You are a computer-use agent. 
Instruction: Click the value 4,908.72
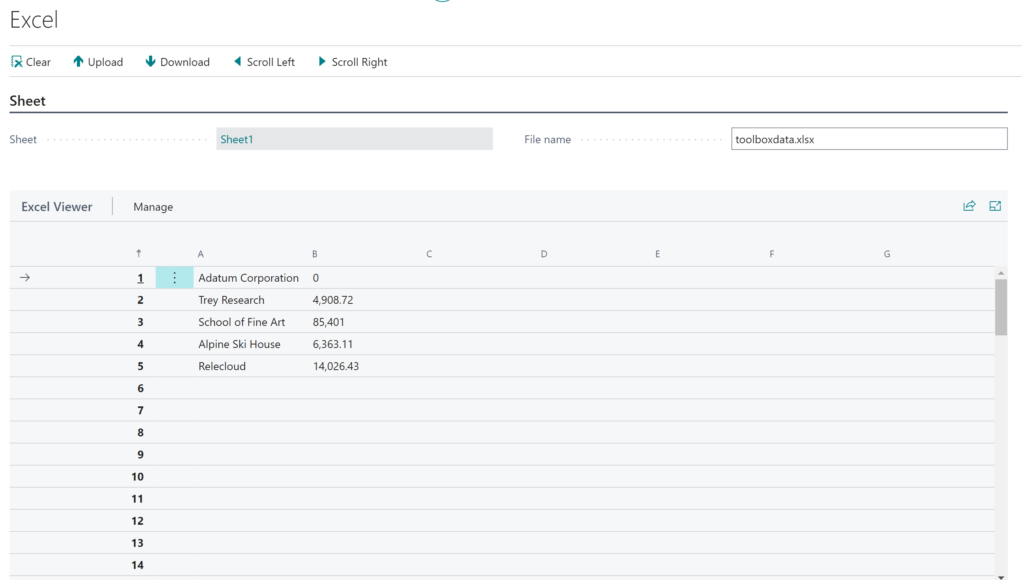[x=332, y=300]
